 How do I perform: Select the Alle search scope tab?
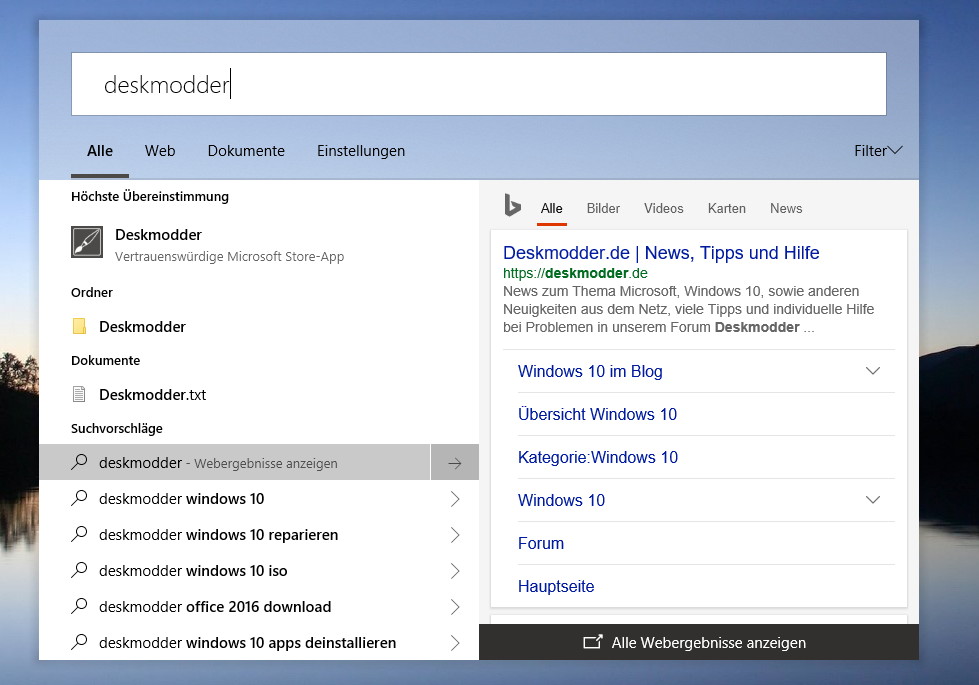[x=100, y=150]
